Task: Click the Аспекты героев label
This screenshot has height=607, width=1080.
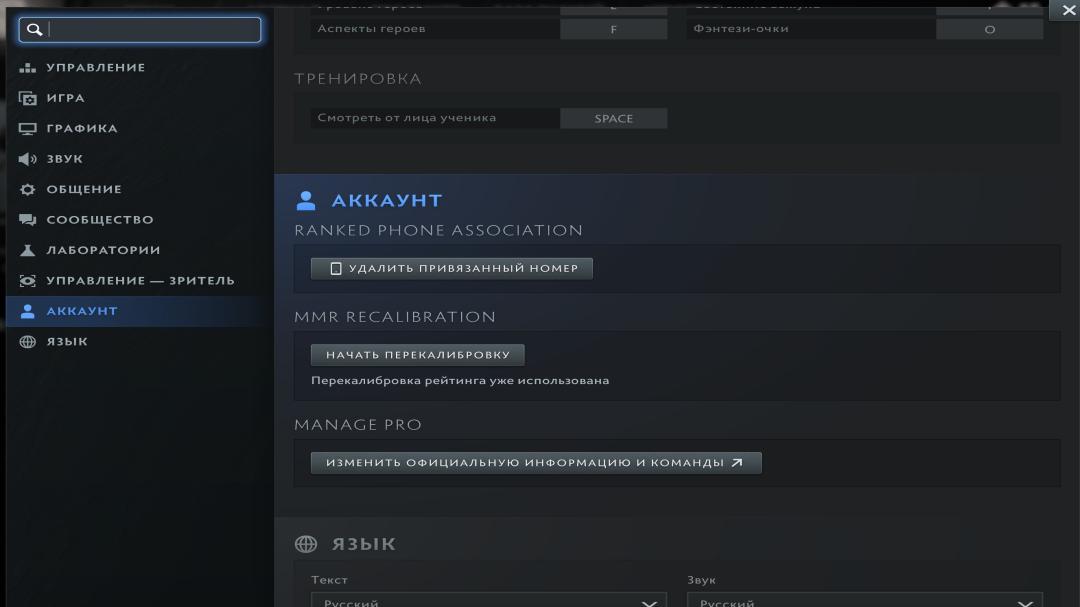Action: coord(371,28)
